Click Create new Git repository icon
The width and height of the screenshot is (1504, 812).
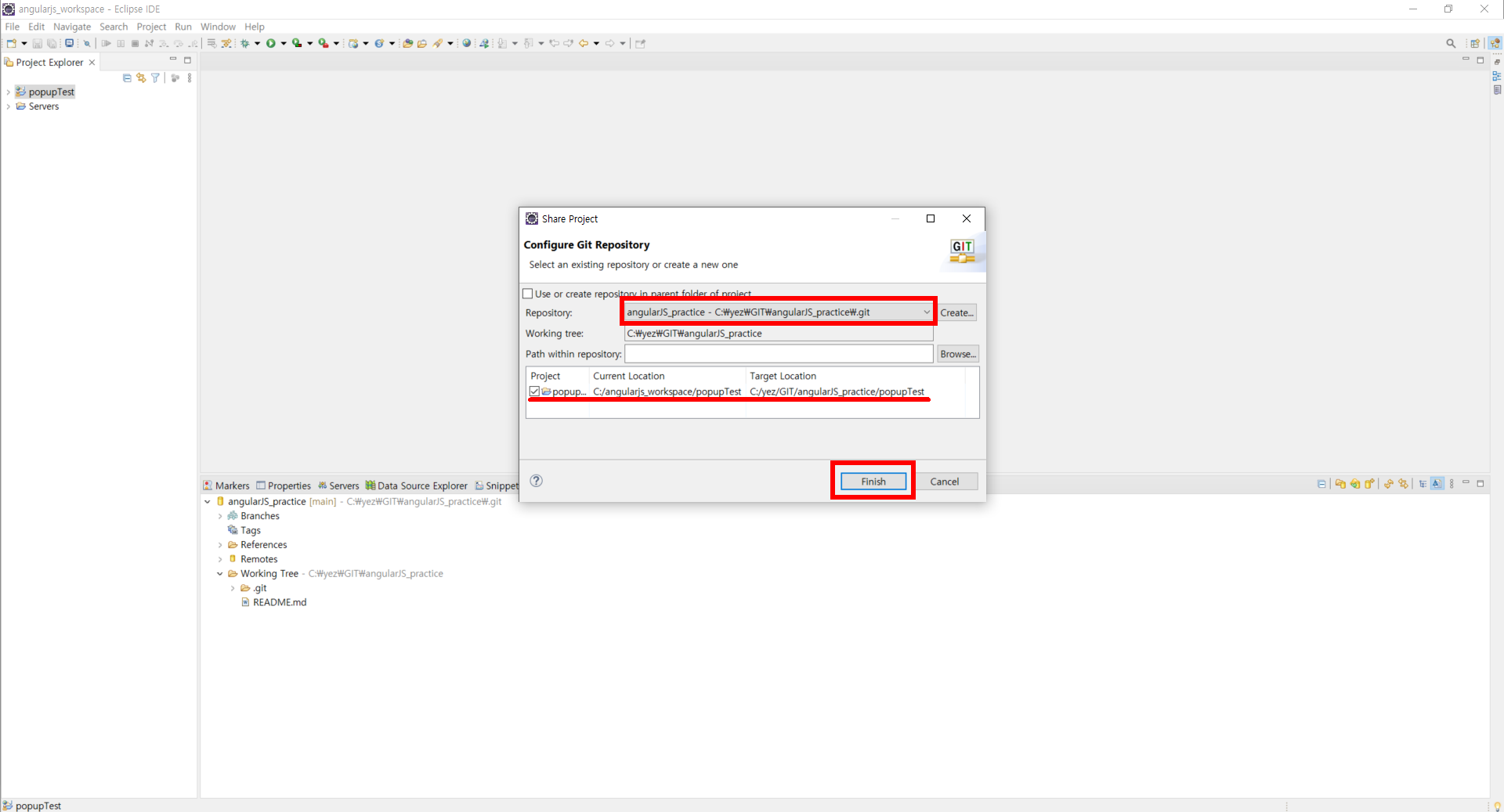tap(1369, 484)
